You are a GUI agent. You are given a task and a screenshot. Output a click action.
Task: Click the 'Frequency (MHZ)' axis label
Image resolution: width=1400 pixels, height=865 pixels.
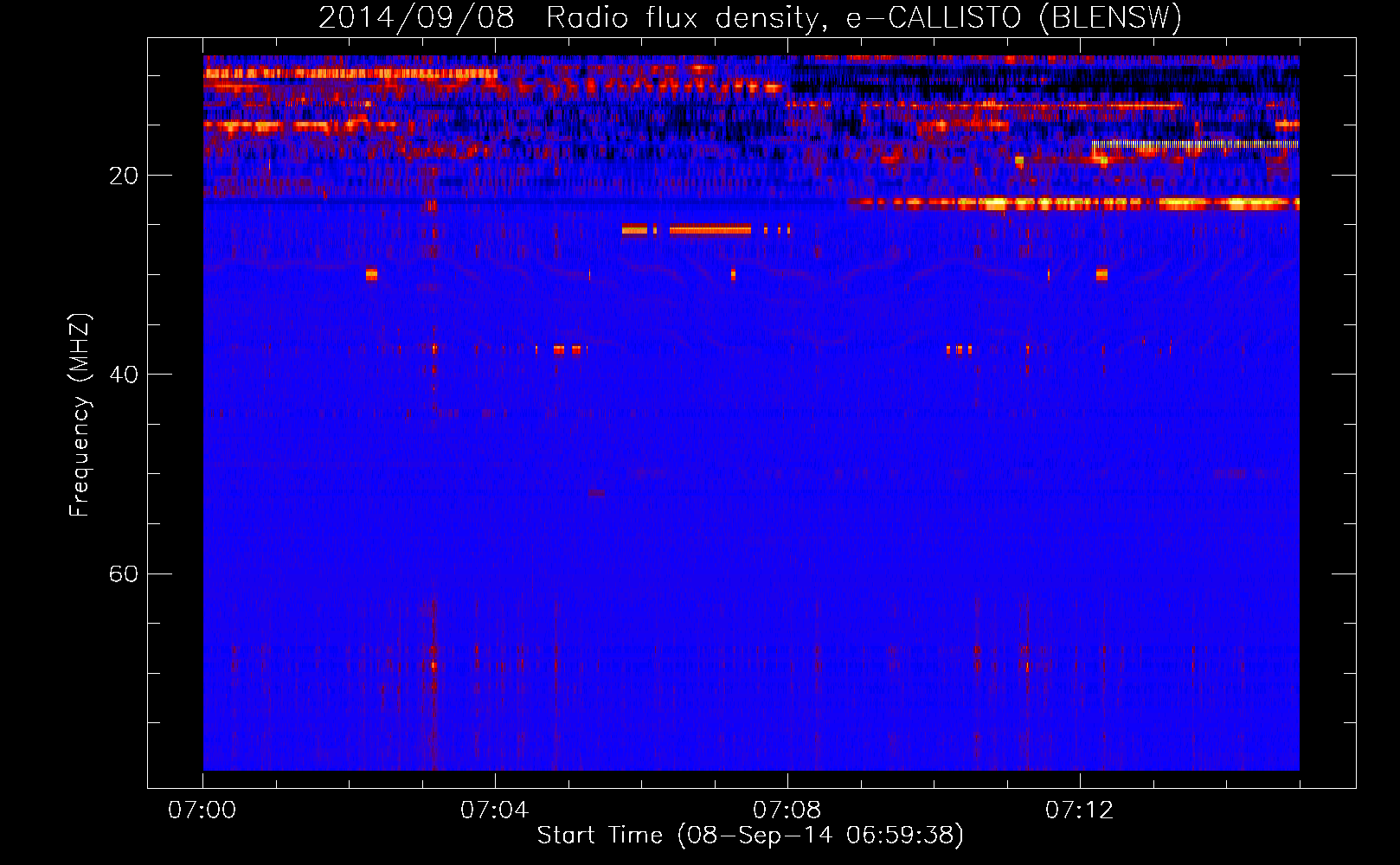[x=80, y=415]
